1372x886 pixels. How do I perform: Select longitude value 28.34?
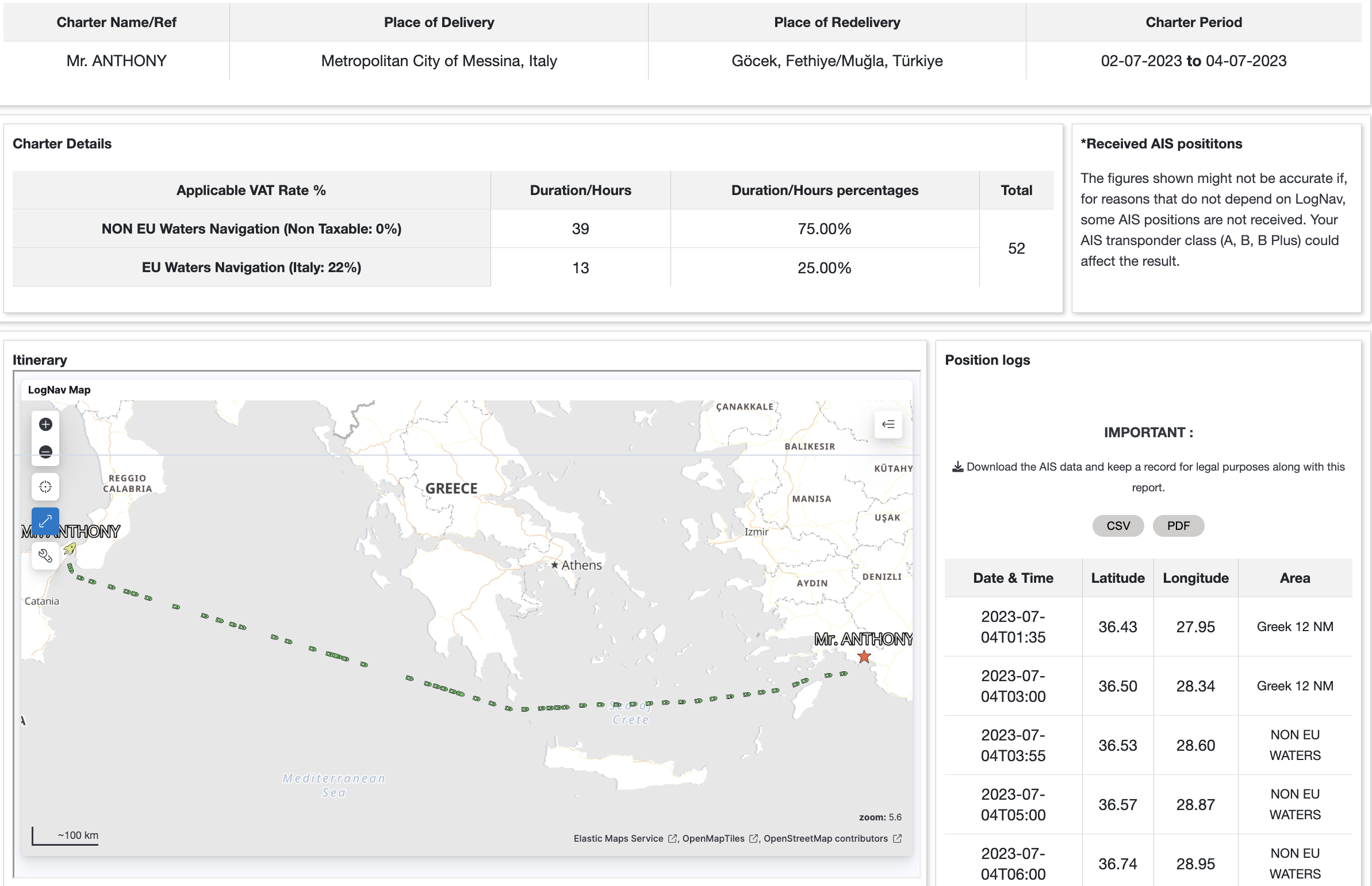(1195, 686)
